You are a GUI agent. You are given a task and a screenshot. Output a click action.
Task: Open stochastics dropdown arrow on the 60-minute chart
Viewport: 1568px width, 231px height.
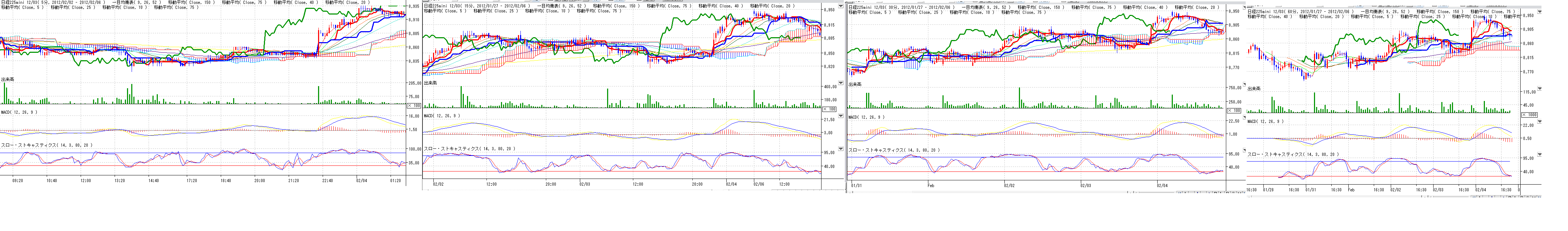(x=1540, y=154)
